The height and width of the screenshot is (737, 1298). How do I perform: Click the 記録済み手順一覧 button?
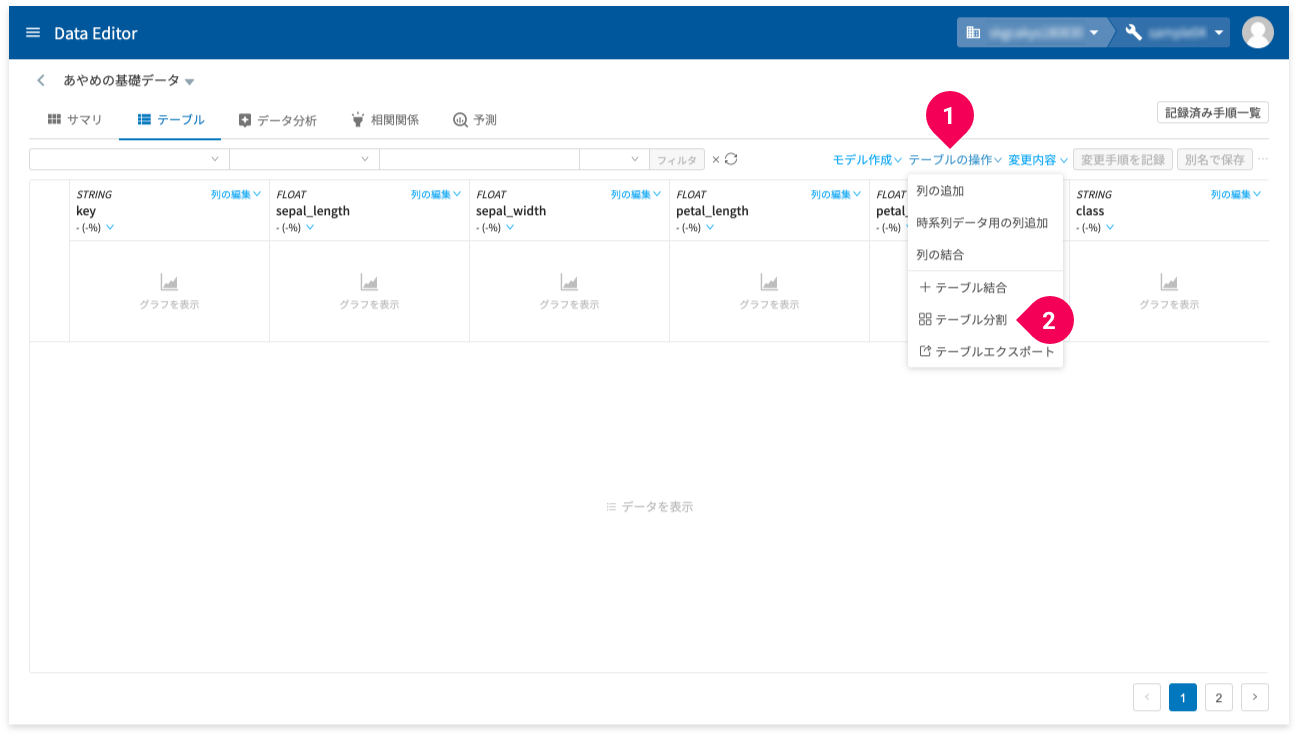click(1212, 112)
